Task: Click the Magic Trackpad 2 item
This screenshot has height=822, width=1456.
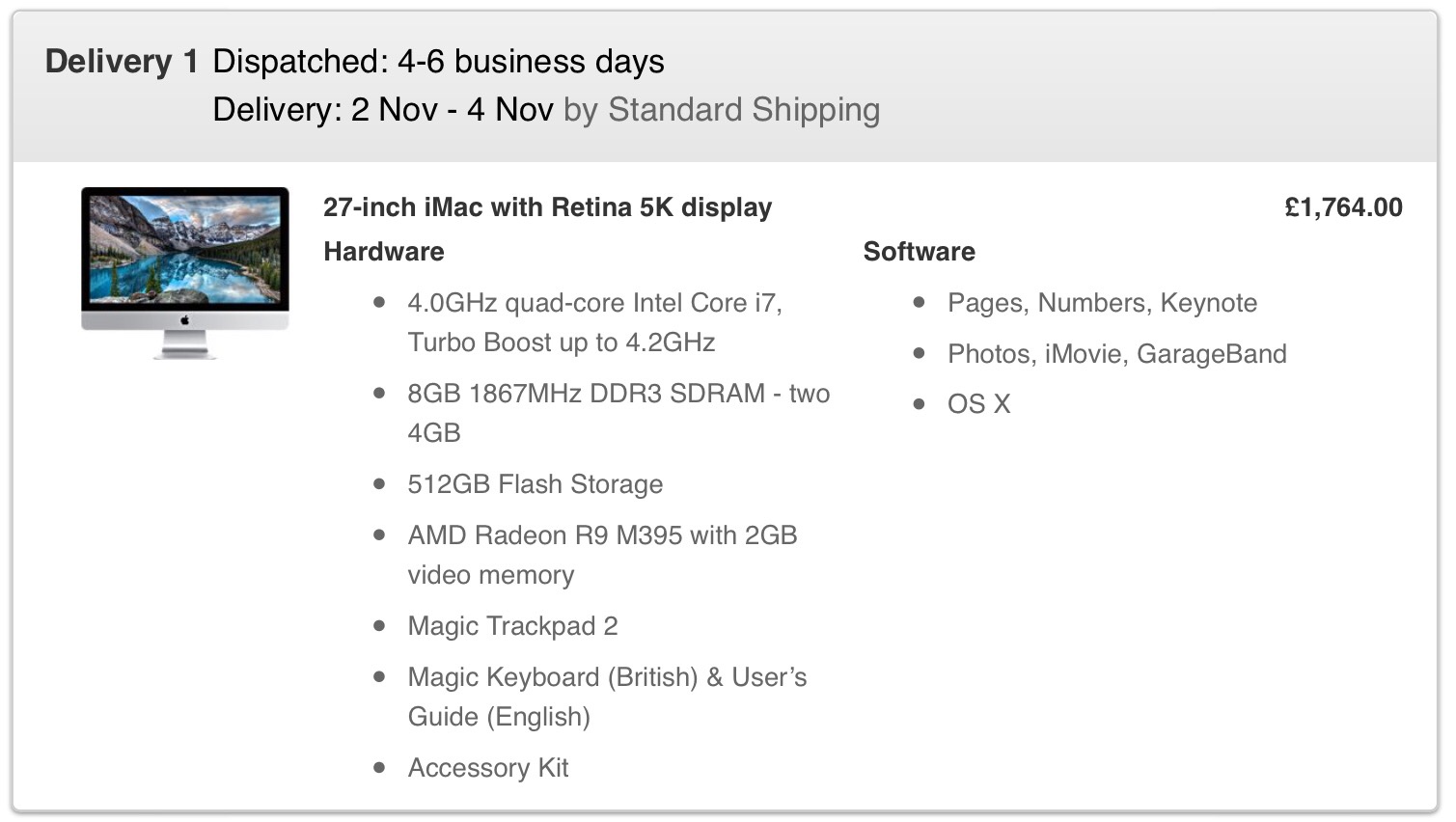Action: pyautogui.click(x=512, y=626)
